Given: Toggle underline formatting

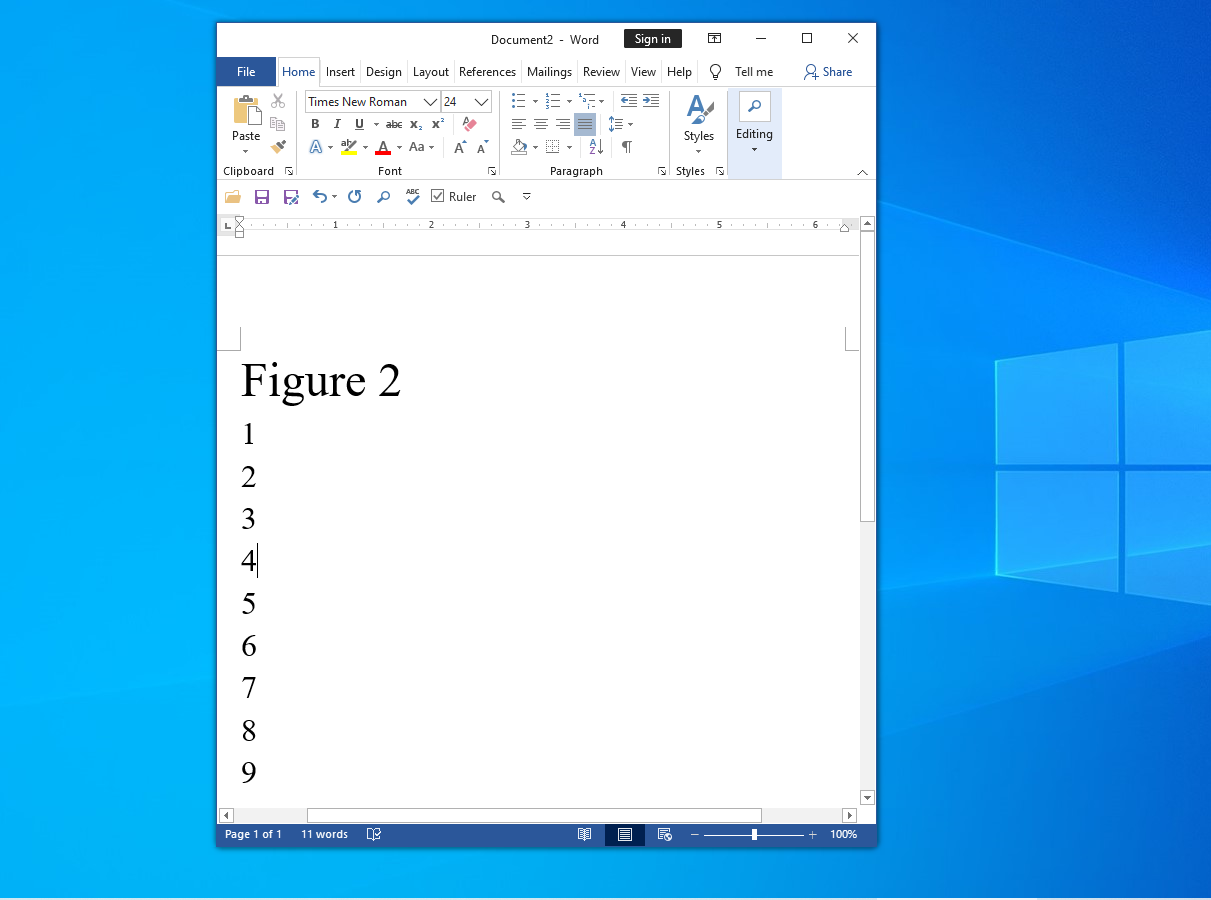Looking at the screenshot, I should [359, 124].
